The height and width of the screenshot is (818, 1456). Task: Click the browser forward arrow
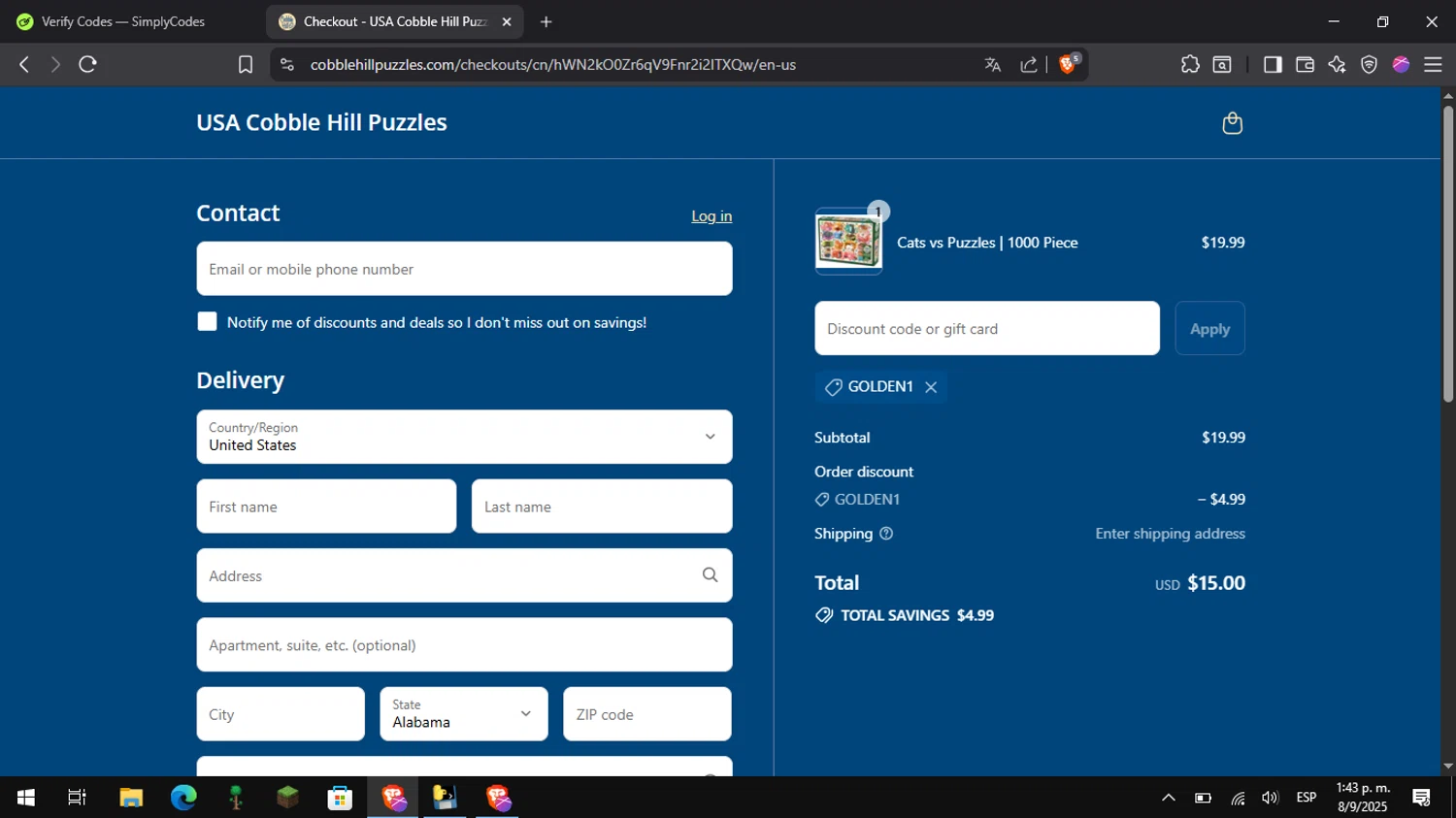55,64
